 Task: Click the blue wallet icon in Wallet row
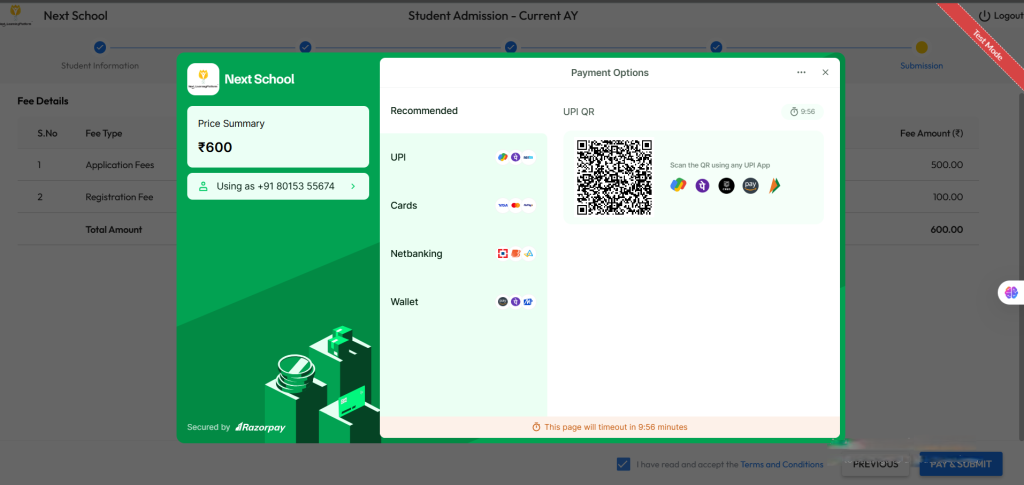(528, 302)
